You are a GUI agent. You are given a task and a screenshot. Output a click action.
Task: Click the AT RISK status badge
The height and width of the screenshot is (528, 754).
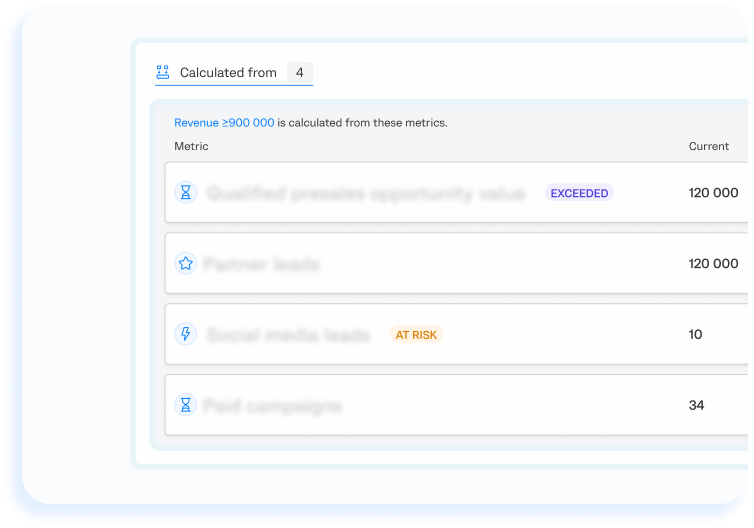[x=416, y=335]
